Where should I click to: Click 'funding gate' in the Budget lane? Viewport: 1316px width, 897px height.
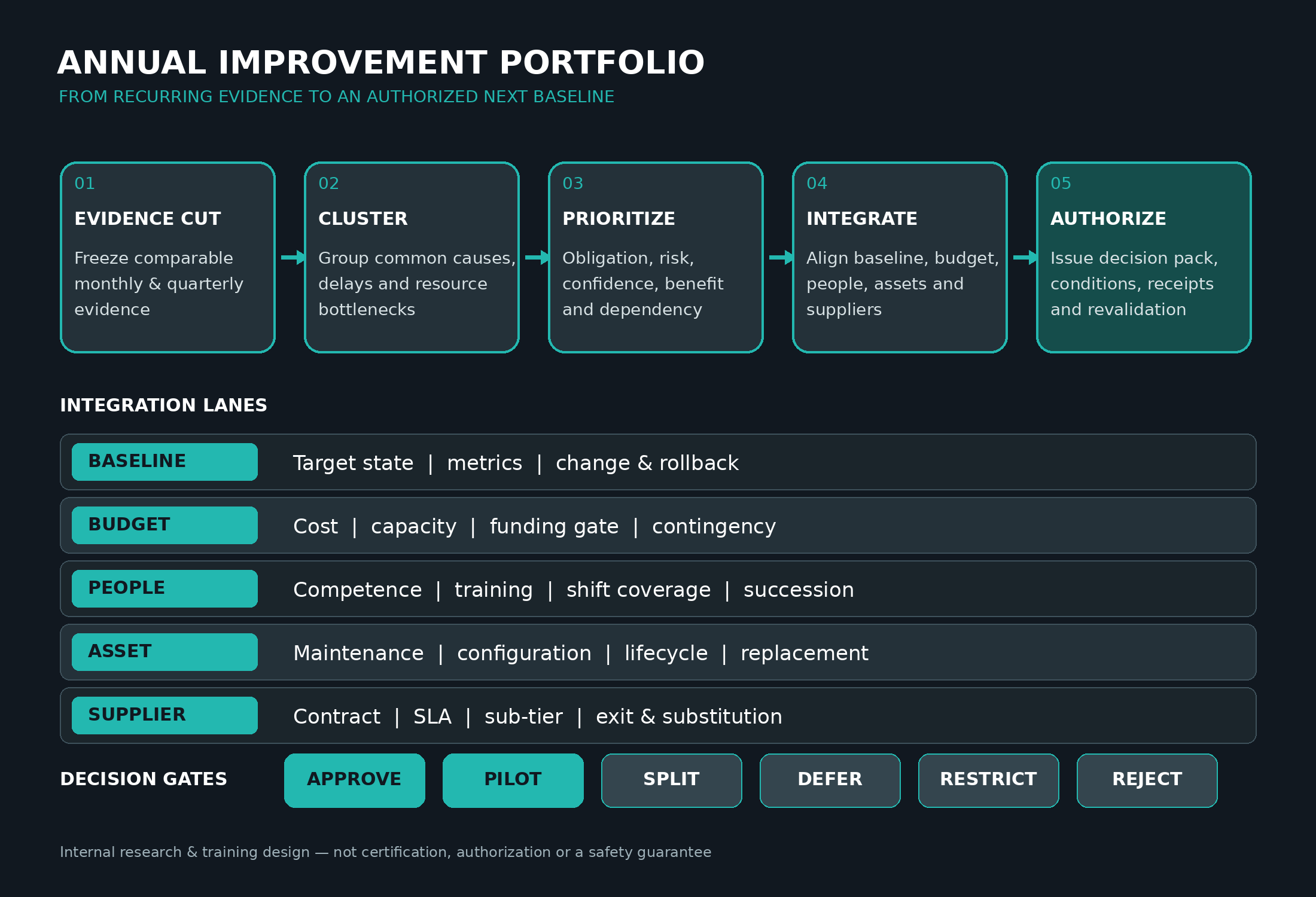click(554, 527)
